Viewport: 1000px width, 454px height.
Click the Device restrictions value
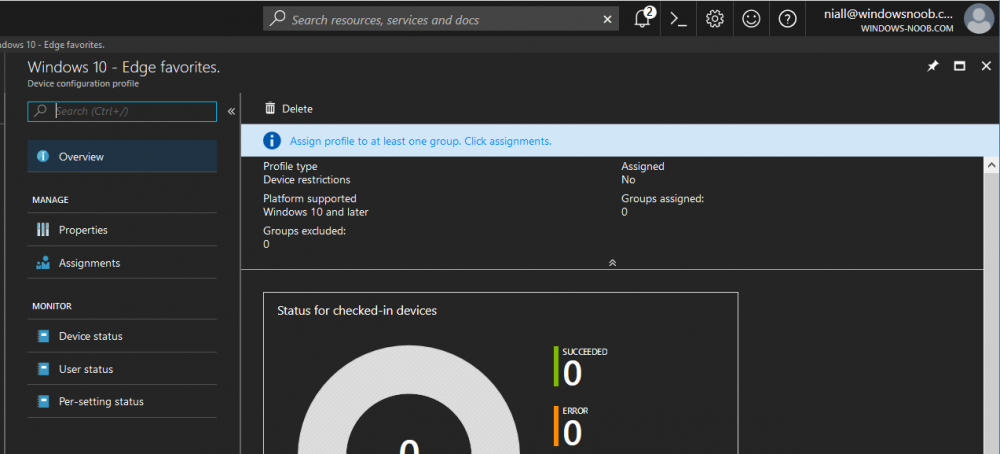coord(307,180)
